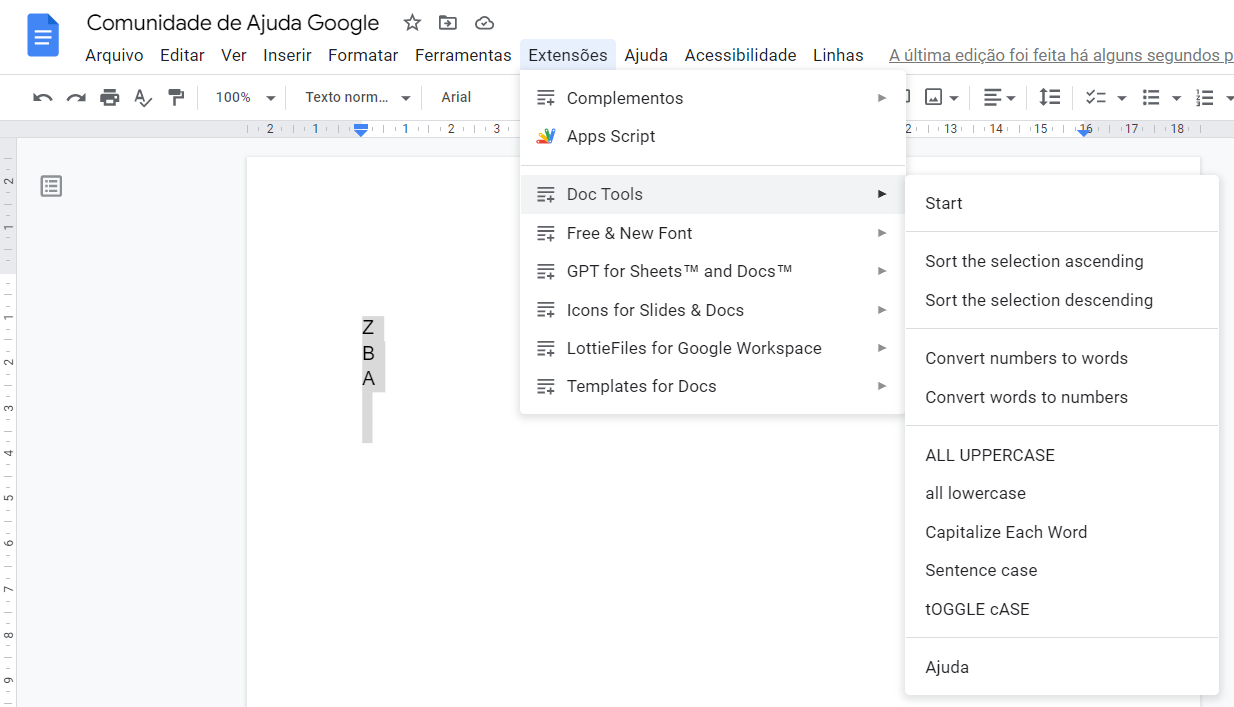1234x707 pixels.
Task: Open the document outline icon
Action: (51, 186)
